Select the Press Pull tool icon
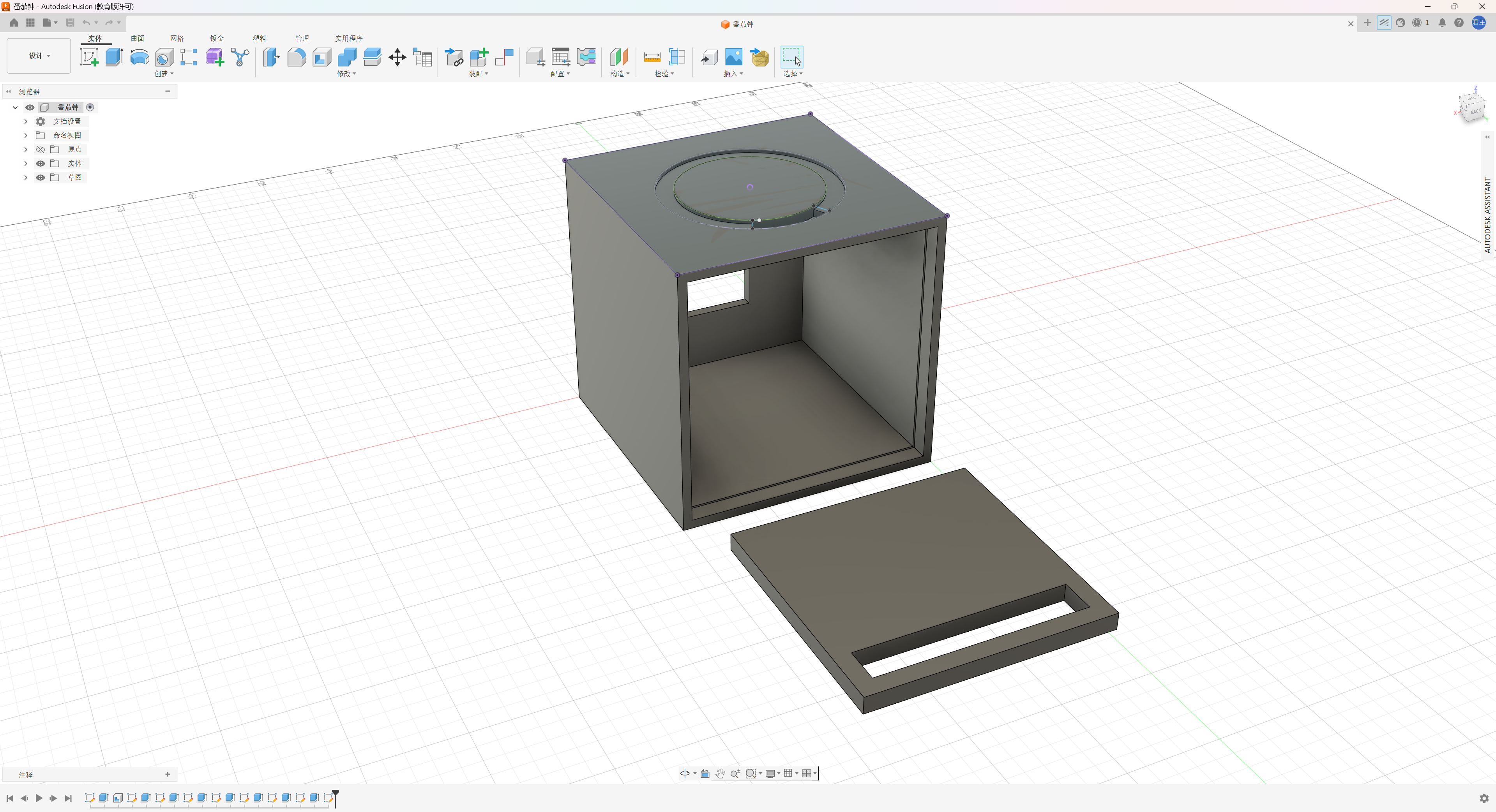 click(271, 57)
